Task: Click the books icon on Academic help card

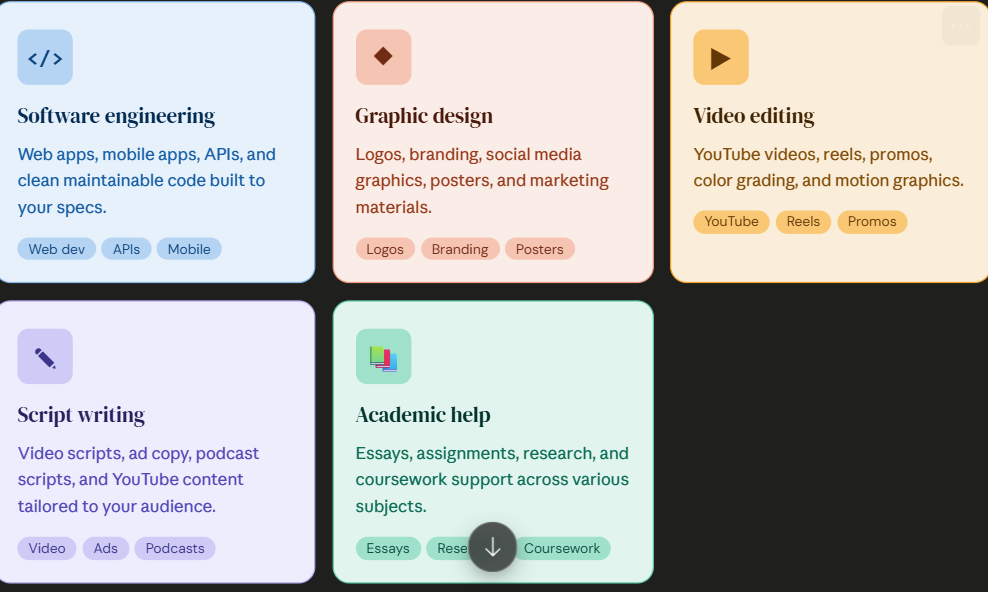Action: click(x=383, y=356)
